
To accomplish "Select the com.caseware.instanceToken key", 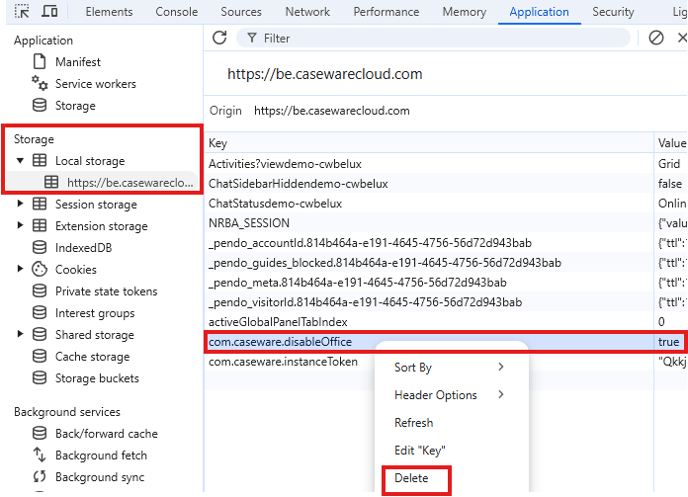I will point(283,361).
